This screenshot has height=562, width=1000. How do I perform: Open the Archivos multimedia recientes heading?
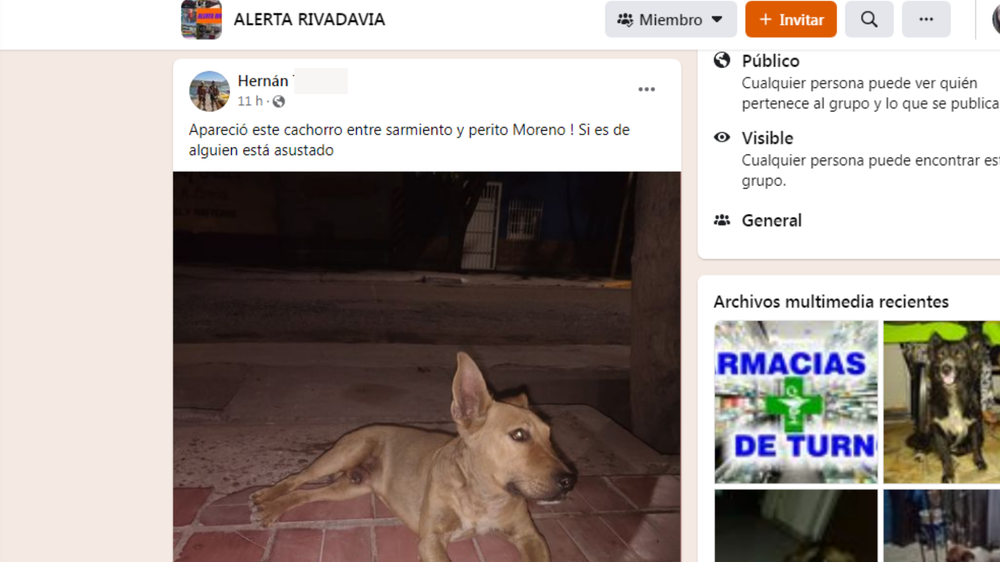tap(831, 301)
